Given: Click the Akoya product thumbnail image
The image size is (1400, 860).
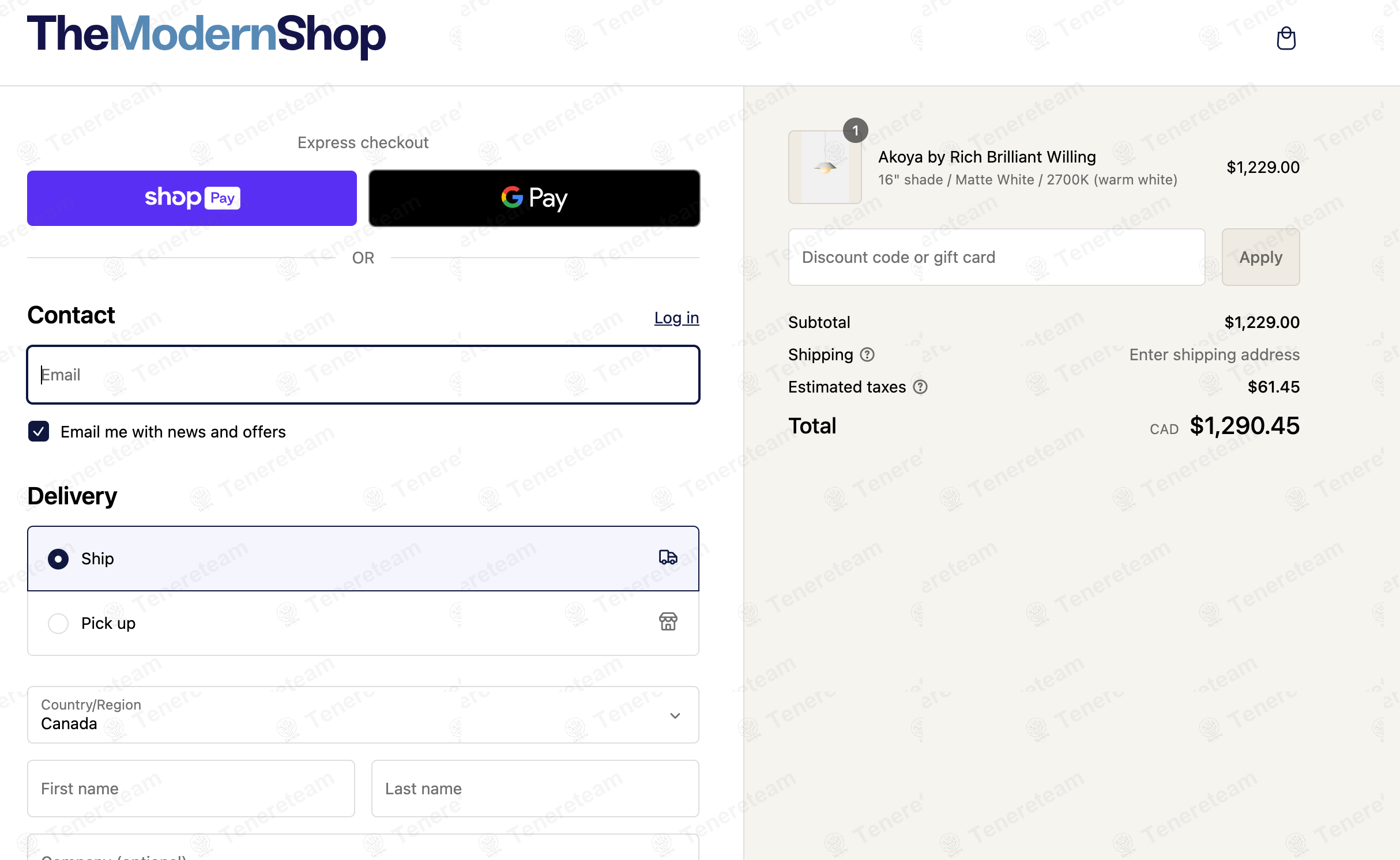Looking at the screenshot, I should (x=825, y=167).
